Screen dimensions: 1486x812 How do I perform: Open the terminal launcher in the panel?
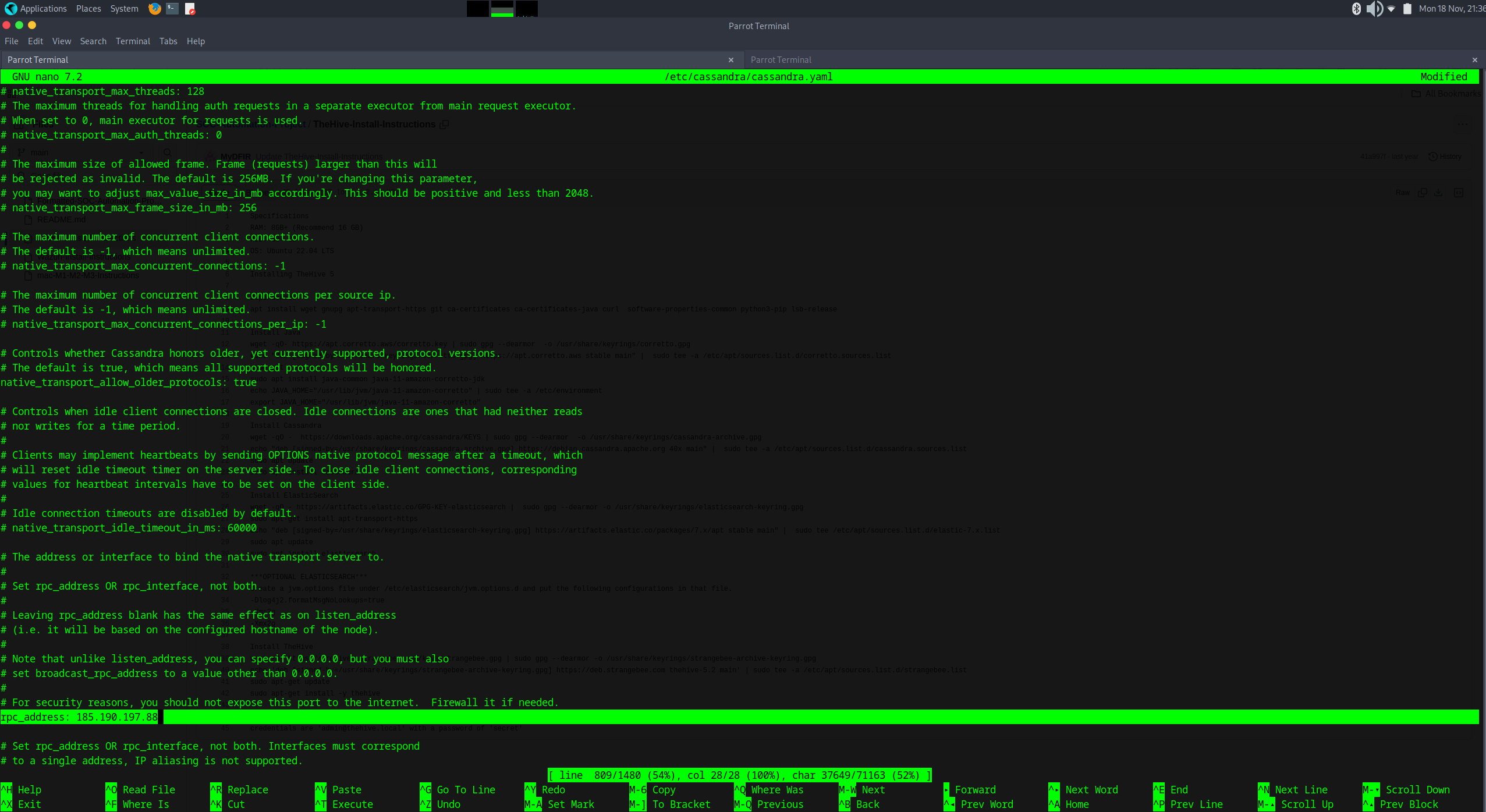[x=172, y=9]
